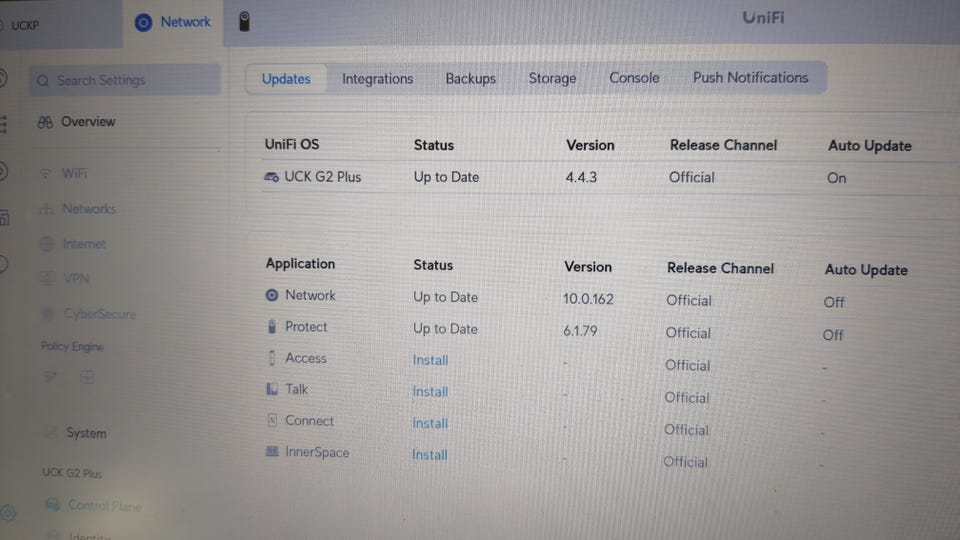Click the Network app icon in top tab

click(143, 22)
